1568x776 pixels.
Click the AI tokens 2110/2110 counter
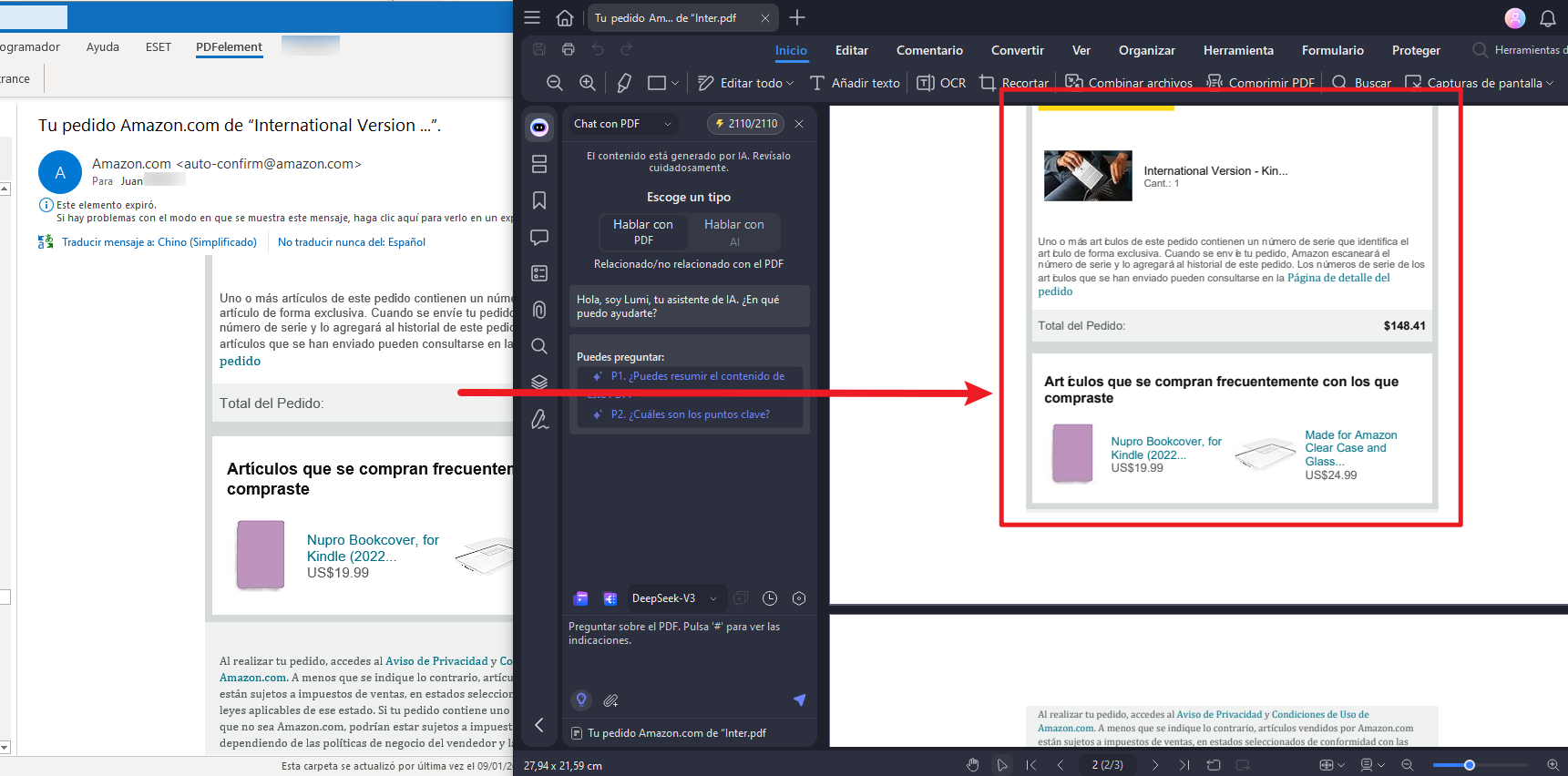pos(746,124)
